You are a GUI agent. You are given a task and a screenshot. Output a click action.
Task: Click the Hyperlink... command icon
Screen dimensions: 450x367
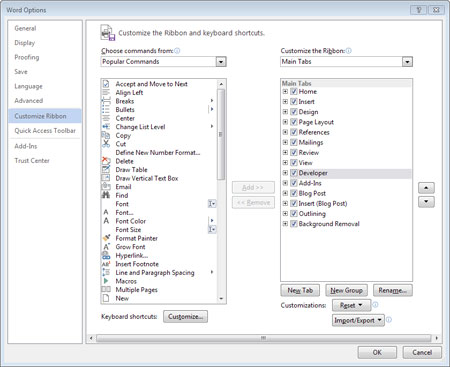[x=106, y=255]
